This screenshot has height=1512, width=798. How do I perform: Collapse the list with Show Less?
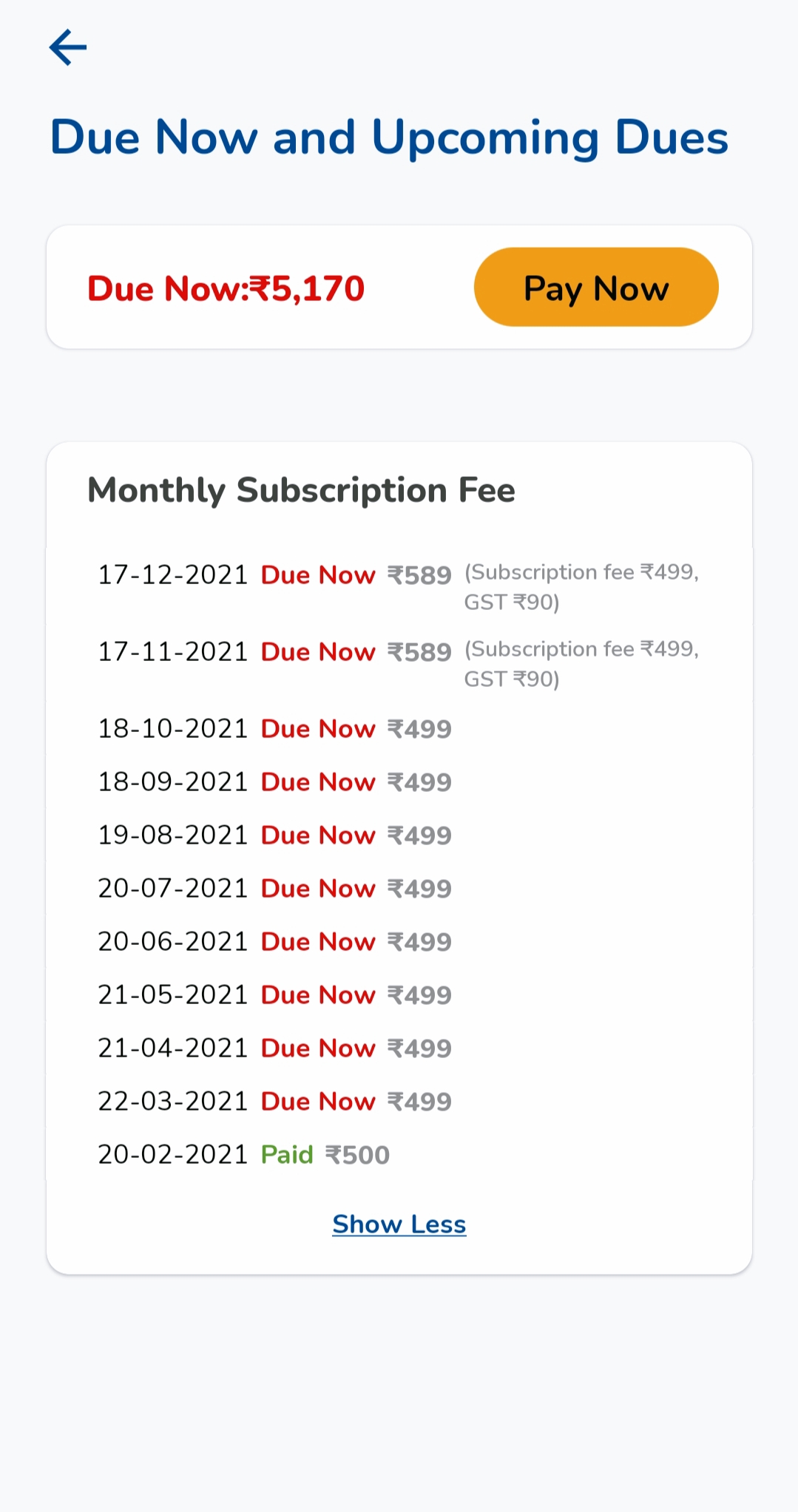(399, 1224)
